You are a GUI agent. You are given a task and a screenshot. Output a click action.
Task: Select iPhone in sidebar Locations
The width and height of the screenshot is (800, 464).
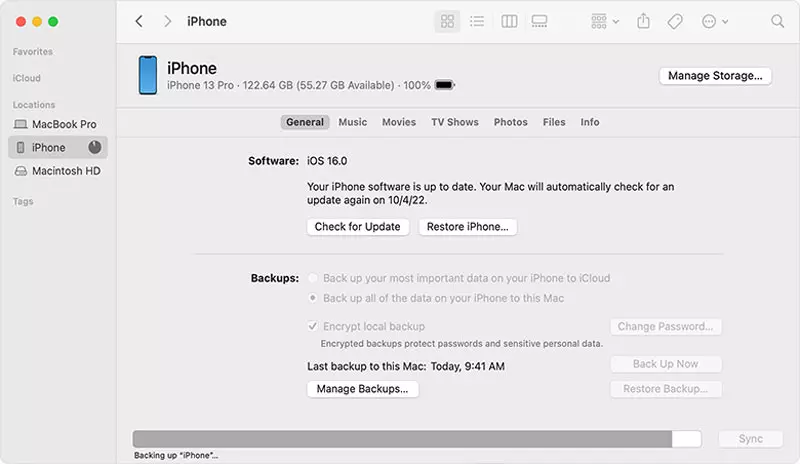pyautogui.click(x=58, y=148)
